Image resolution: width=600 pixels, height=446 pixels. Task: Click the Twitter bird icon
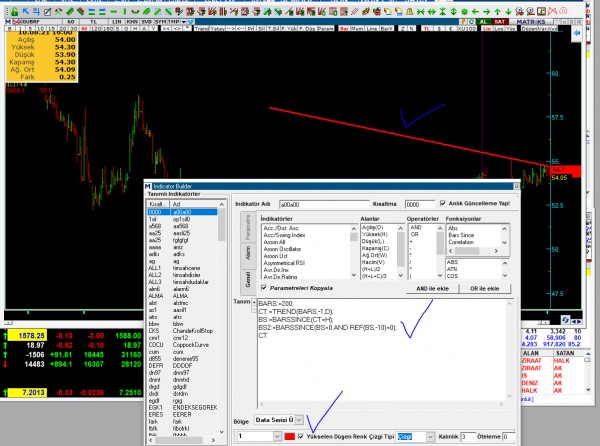(191, 22)
